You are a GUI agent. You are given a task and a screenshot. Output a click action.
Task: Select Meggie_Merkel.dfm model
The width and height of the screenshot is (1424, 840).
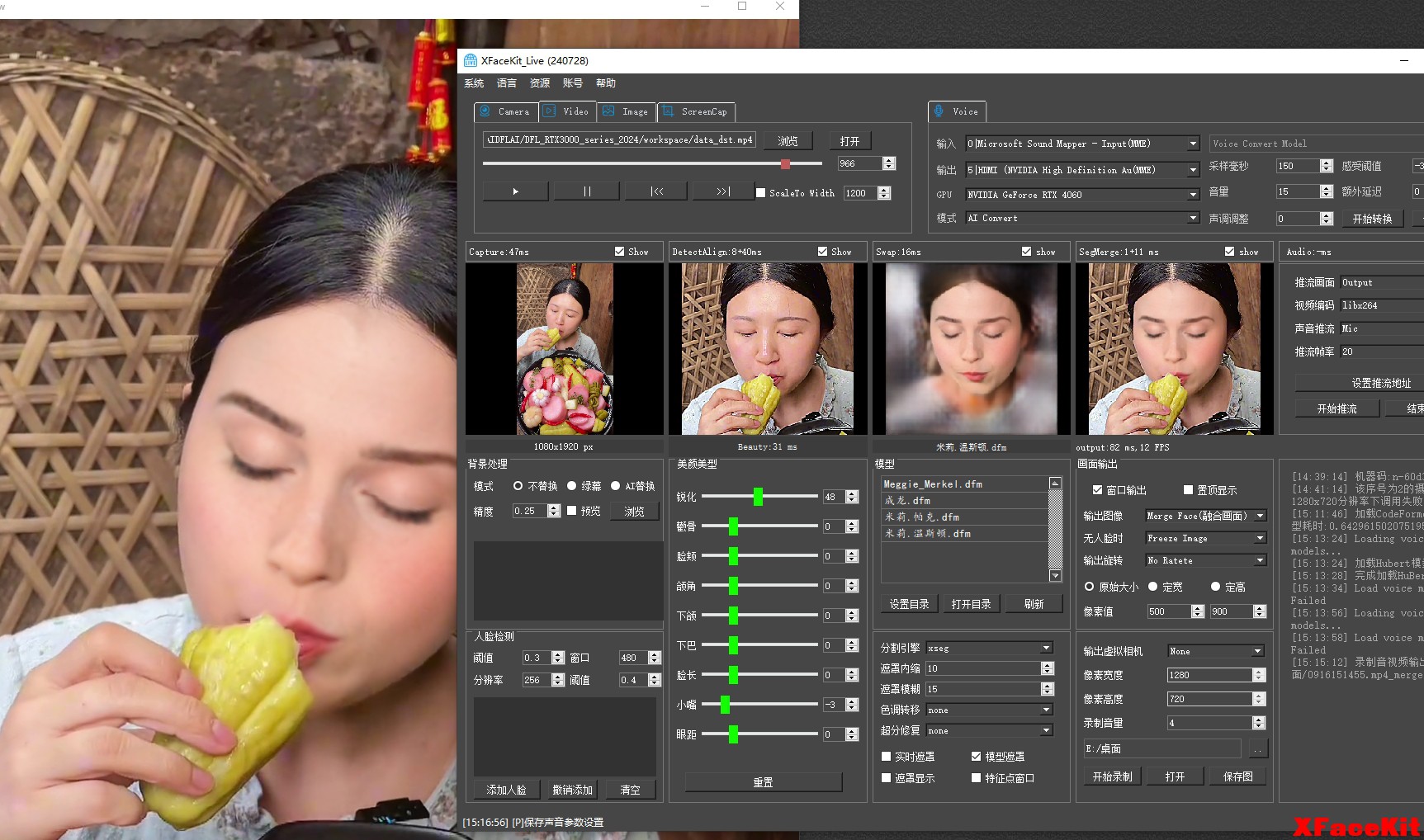pos(964,484)
